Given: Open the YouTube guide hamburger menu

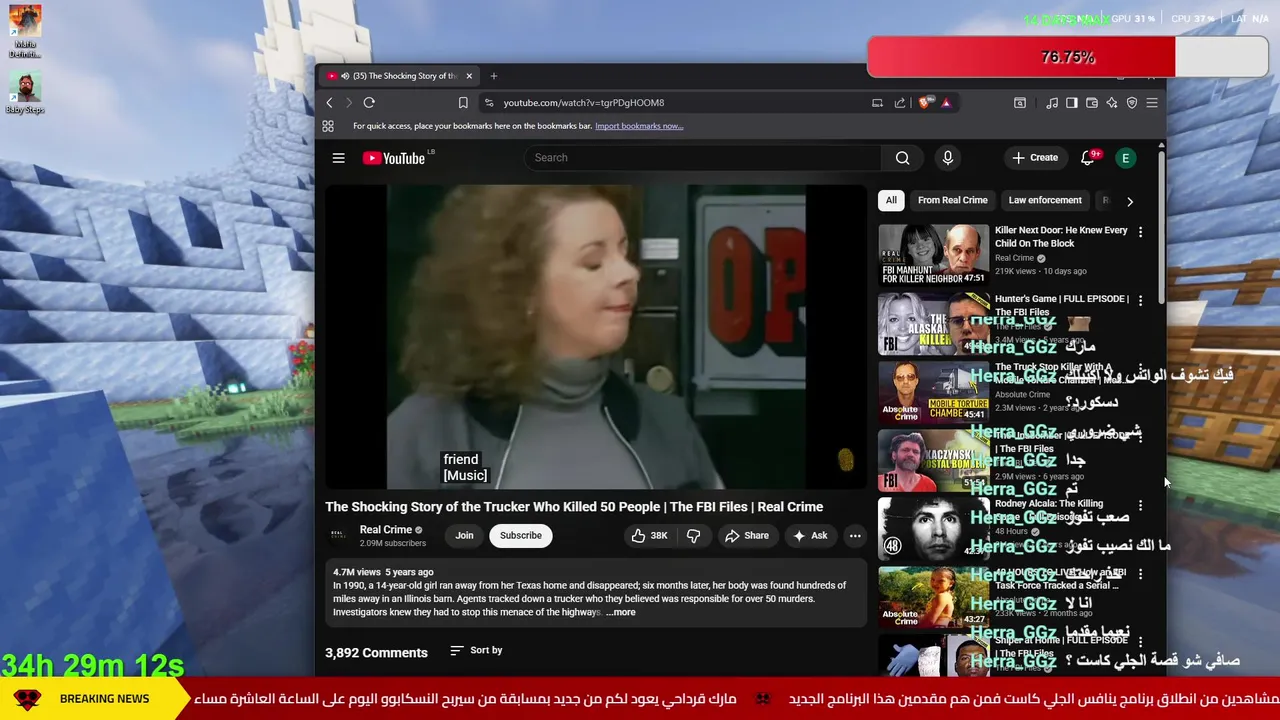Looking at the screenshot, I should [339, 158].
